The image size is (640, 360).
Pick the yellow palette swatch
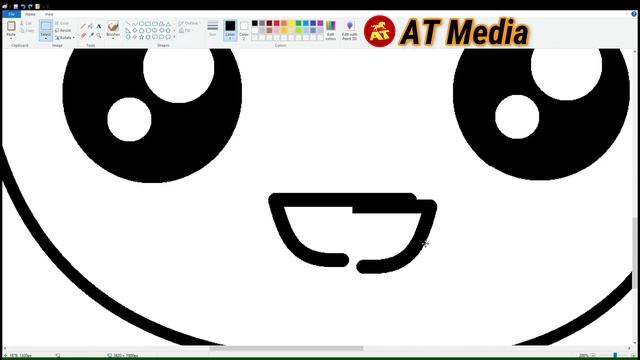291,23
